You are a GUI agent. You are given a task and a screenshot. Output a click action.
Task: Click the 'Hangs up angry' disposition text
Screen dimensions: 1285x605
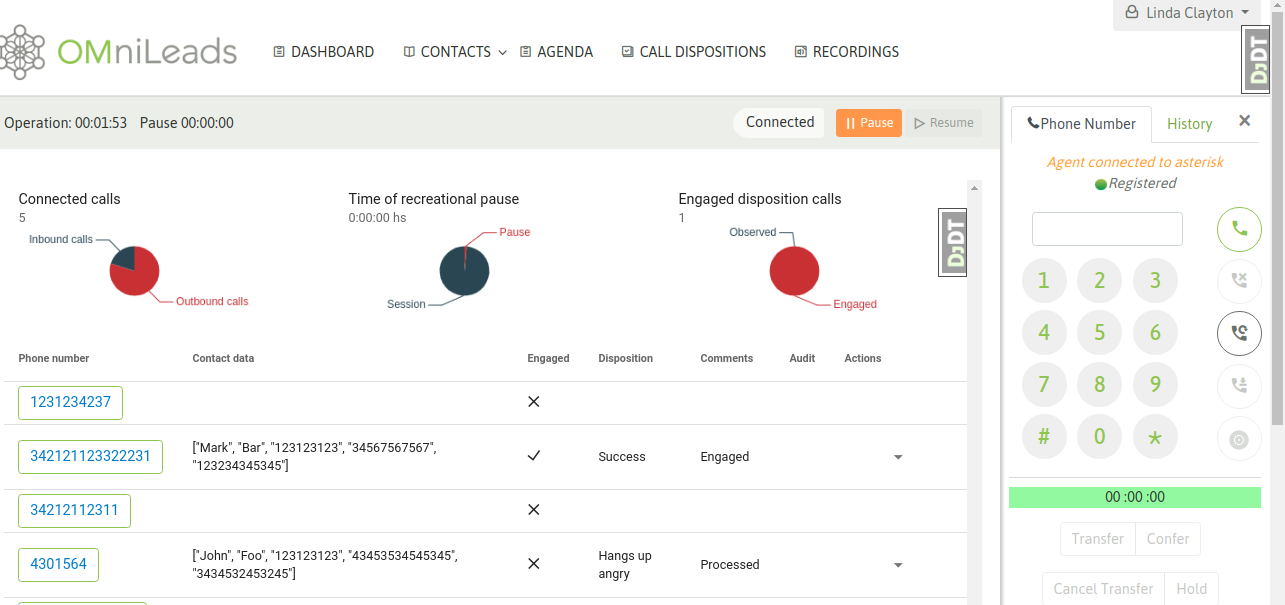[625, 565]
